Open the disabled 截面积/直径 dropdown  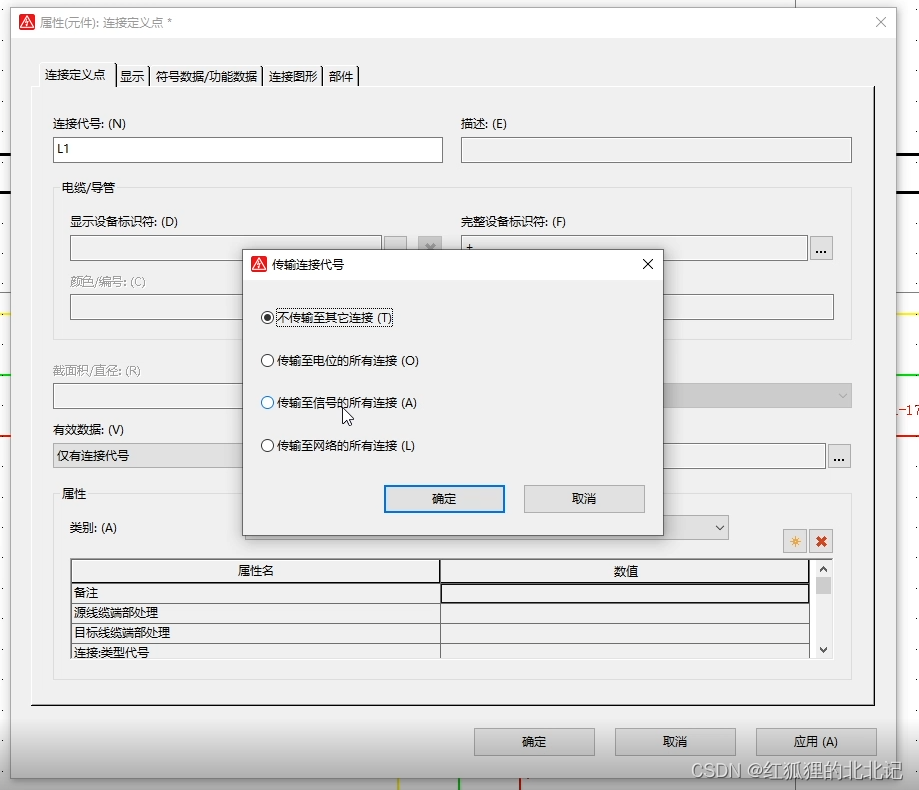click(x=840, y=395)
